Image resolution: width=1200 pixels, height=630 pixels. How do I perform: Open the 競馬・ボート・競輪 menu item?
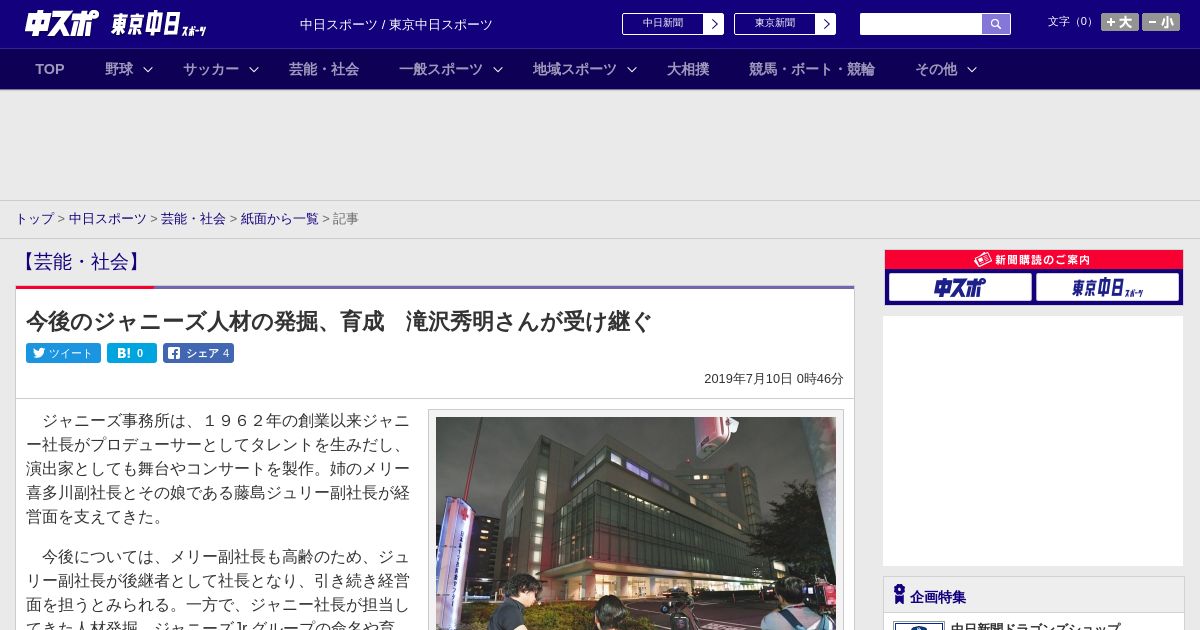[x=812, y=69]
